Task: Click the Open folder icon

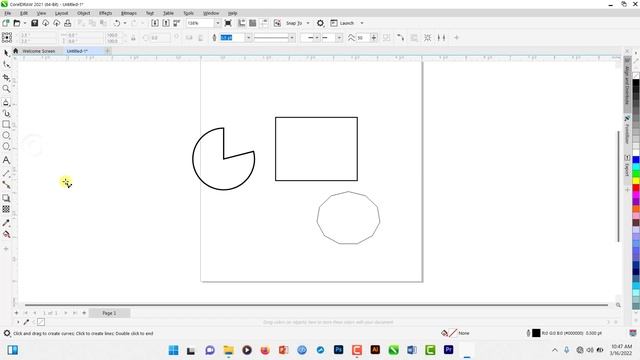Action: pyautogui.click(x=17, y=23)
